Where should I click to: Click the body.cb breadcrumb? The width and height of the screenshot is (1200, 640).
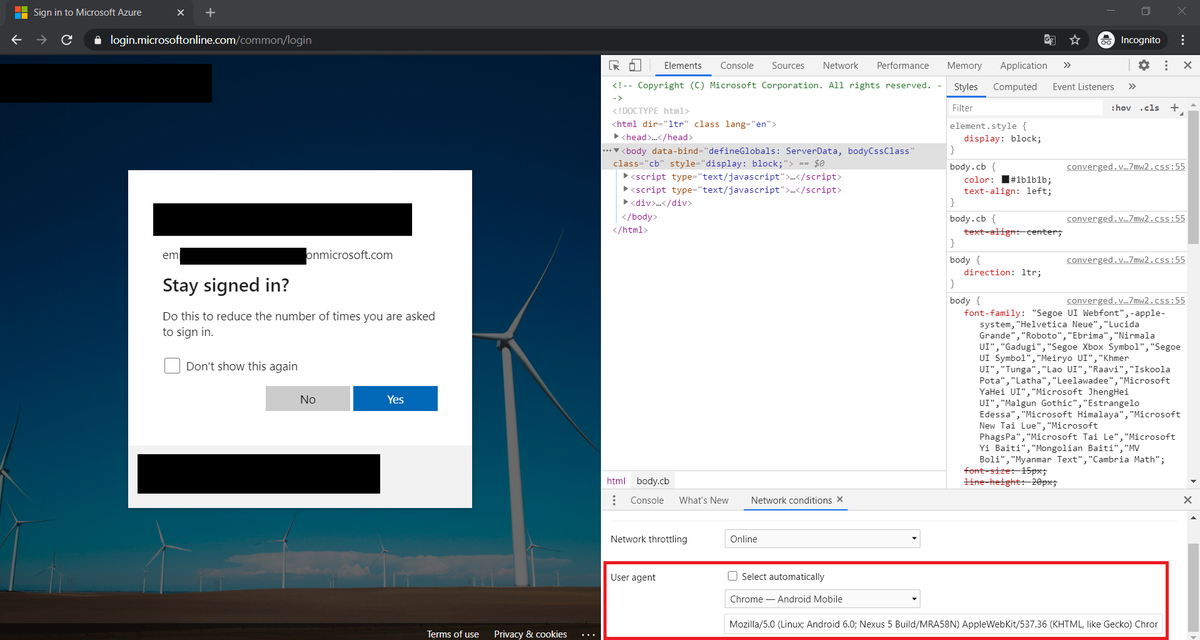653,481
